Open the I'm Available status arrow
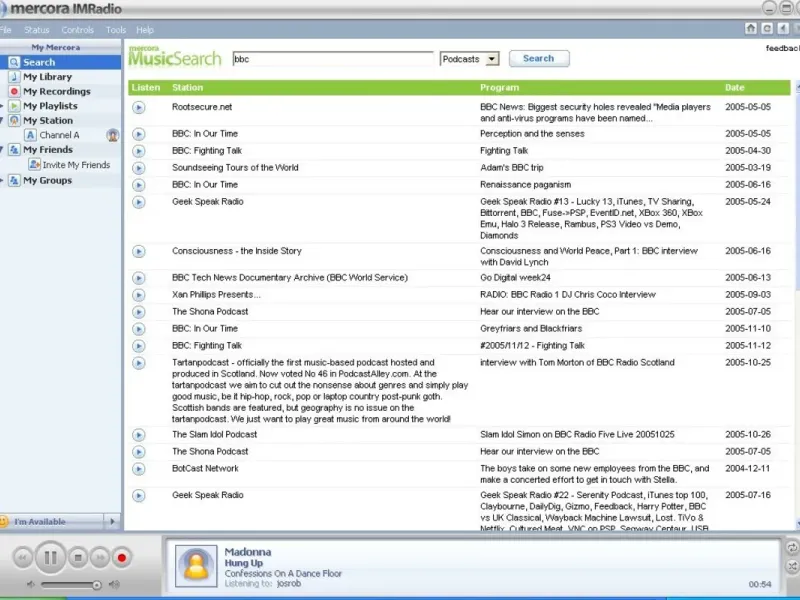 pyautogui.click(x=112, y=521)
